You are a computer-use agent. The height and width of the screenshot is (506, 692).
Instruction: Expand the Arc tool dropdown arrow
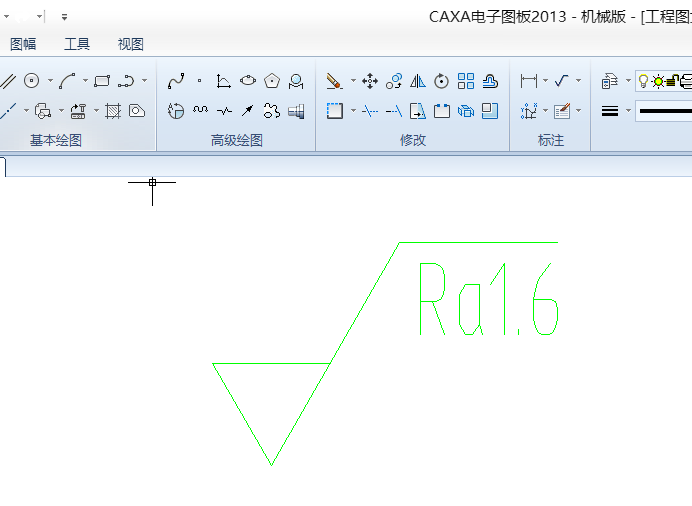point(85,81)
